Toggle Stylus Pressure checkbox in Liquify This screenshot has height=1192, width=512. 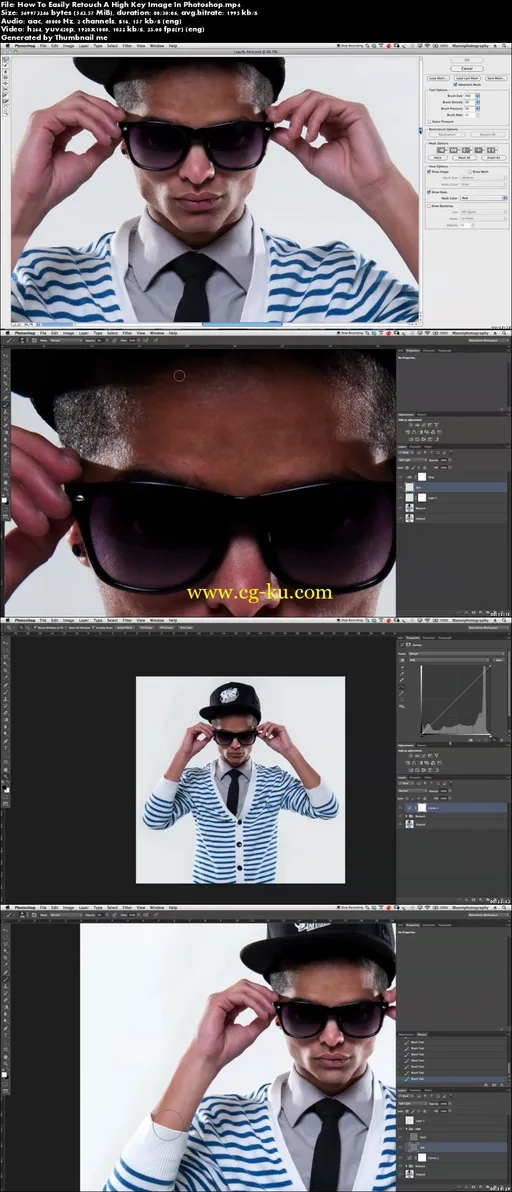429,122
